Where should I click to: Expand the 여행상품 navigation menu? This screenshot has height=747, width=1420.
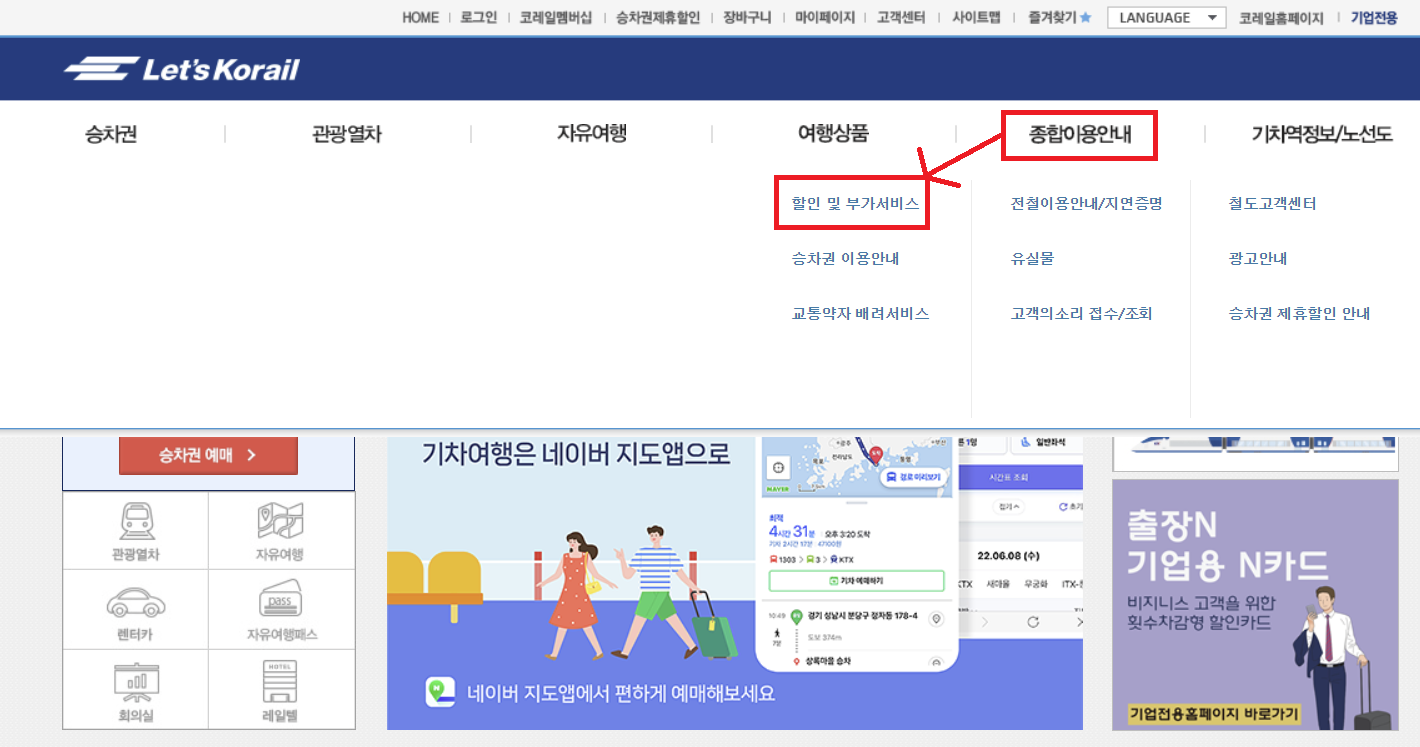[832, 132]
